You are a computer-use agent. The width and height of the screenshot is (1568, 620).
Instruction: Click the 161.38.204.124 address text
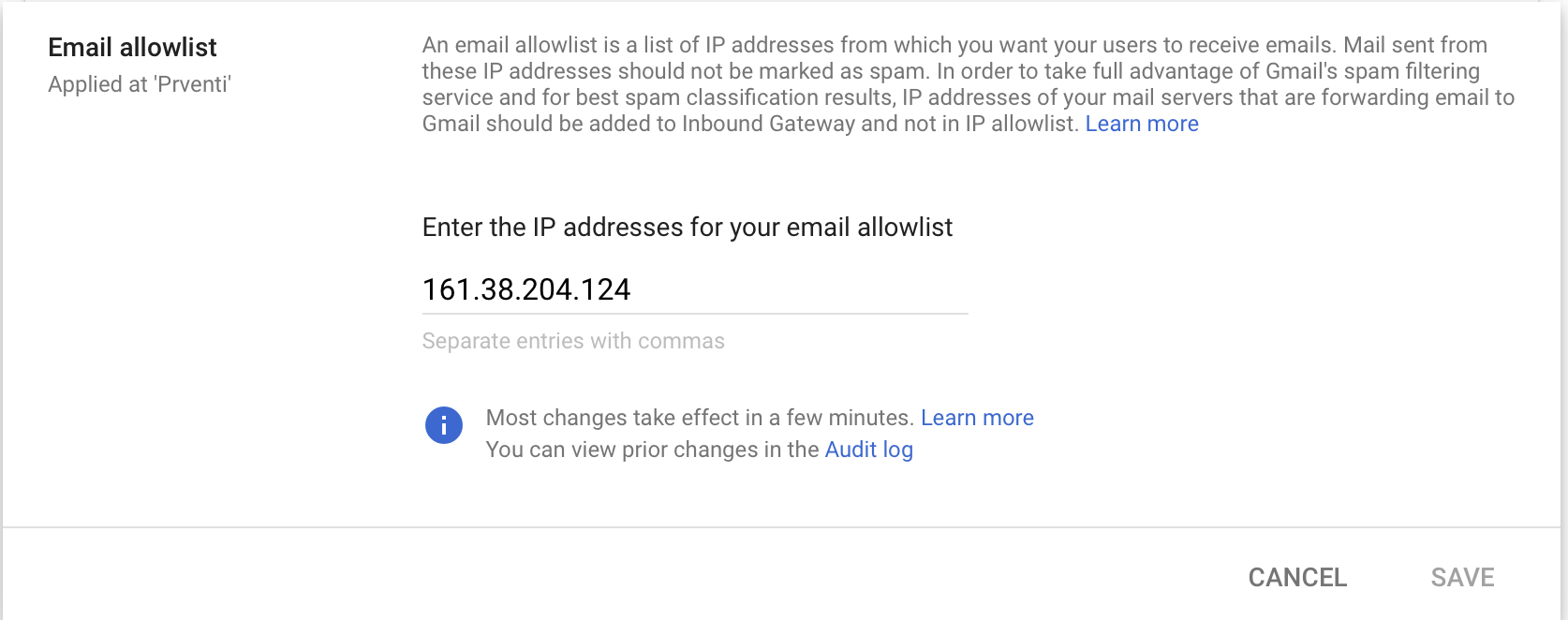[x=526, y=289]
